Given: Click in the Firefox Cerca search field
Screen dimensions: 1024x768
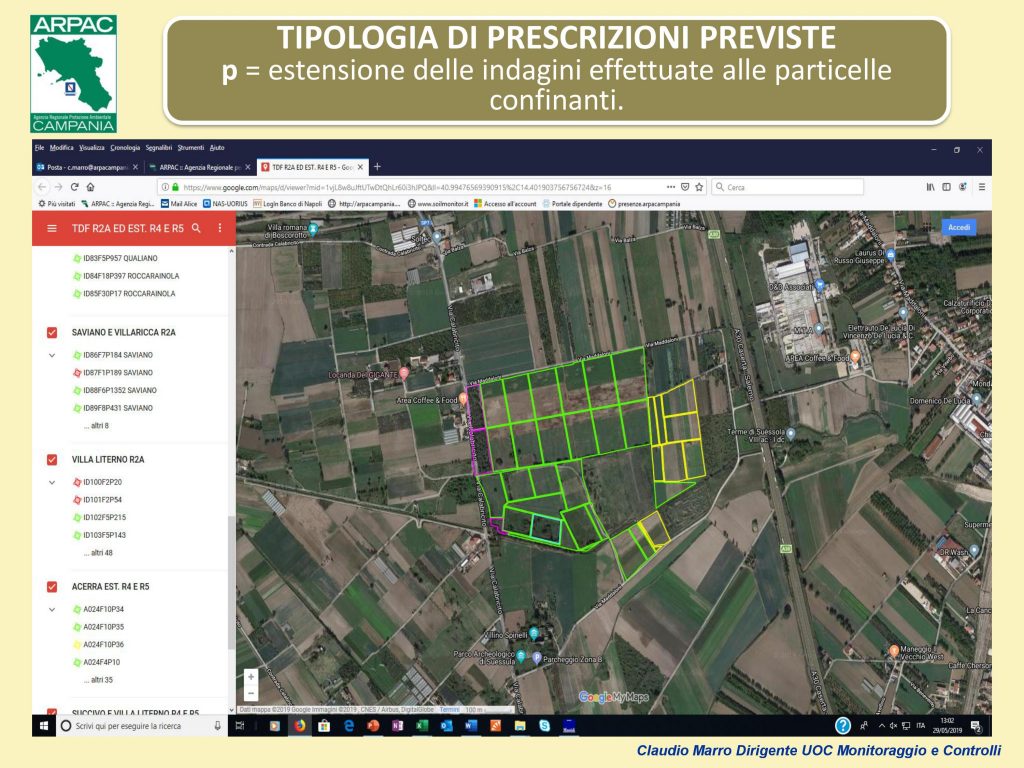Looking at the screenshot, I should [787, 187].
